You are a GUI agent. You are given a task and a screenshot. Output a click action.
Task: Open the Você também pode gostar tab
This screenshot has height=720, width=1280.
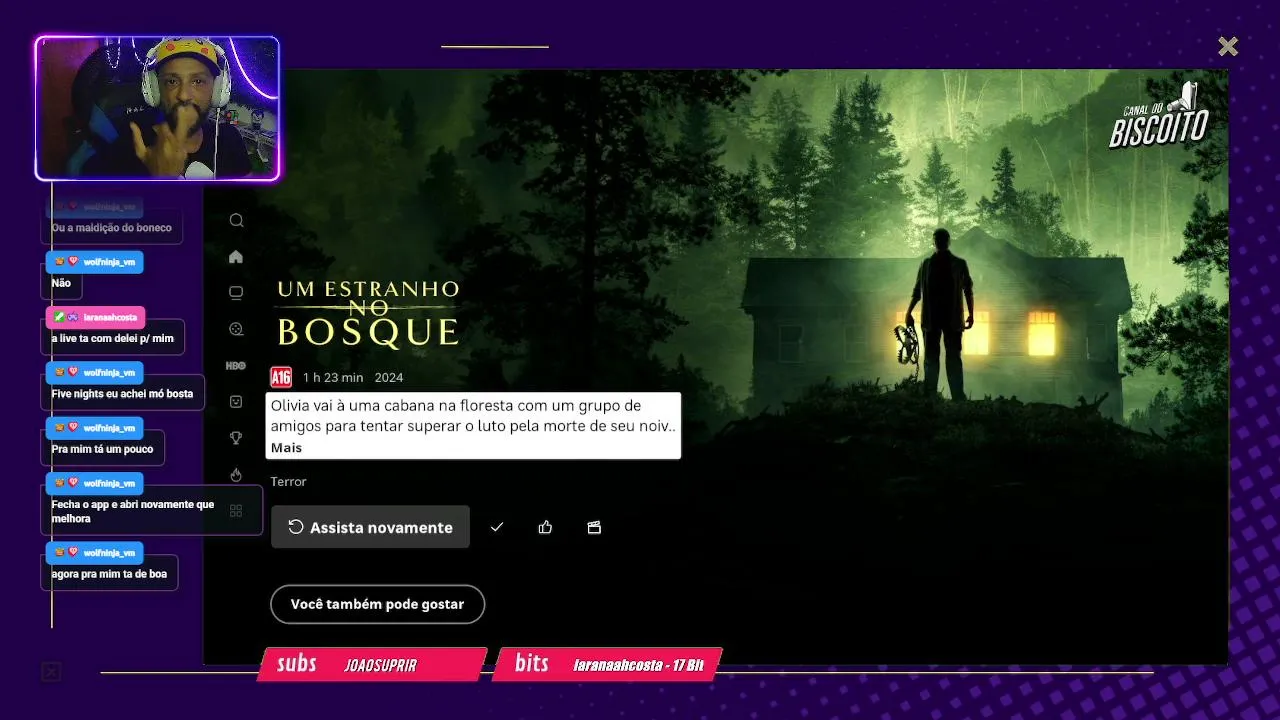(x=377, y=604)
